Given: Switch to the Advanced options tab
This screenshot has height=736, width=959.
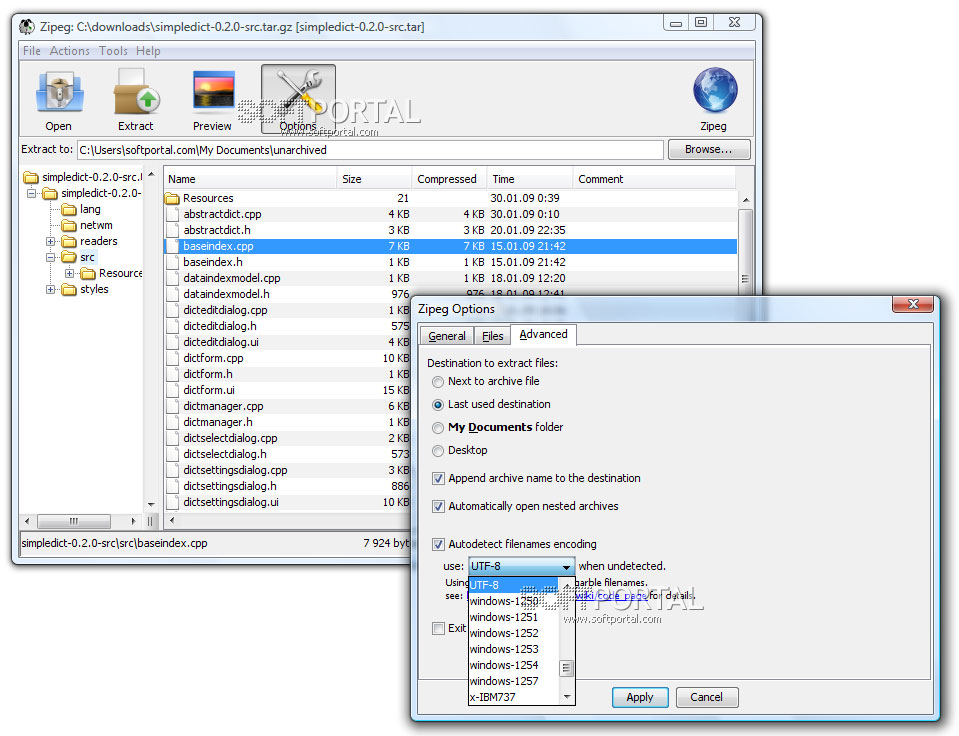Looking at the screenshot, I should [543, 335].
